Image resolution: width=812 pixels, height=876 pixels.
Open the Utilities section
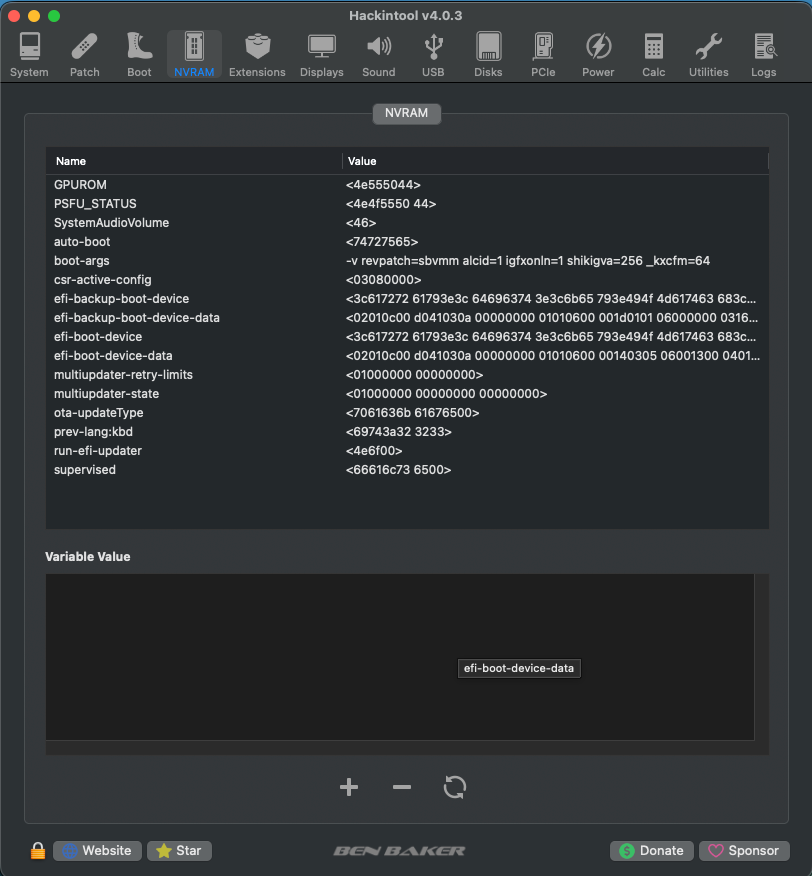pos(709,55)
